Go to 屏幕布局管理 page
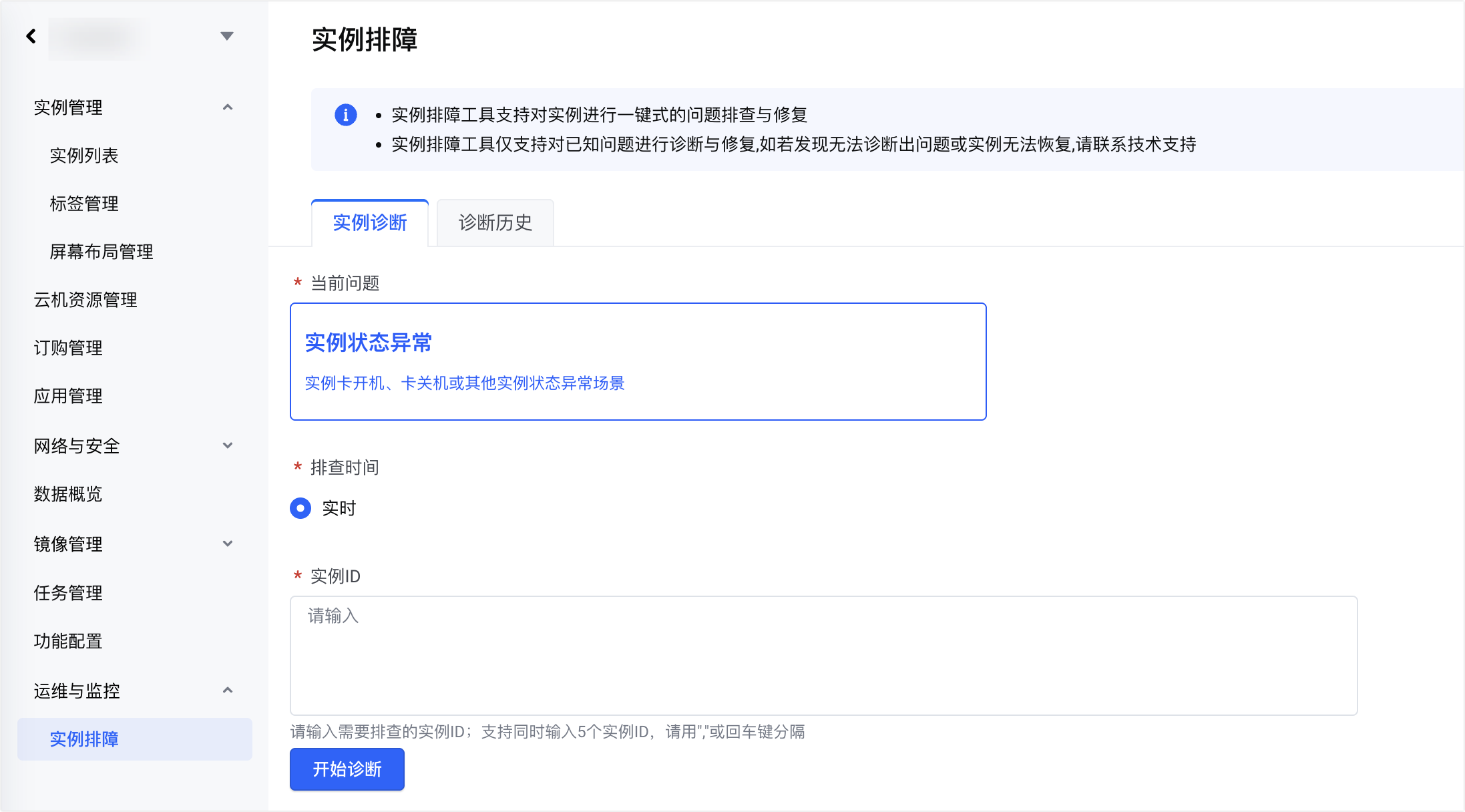The width and height of the screenshot is (1465, 812). 101,252
